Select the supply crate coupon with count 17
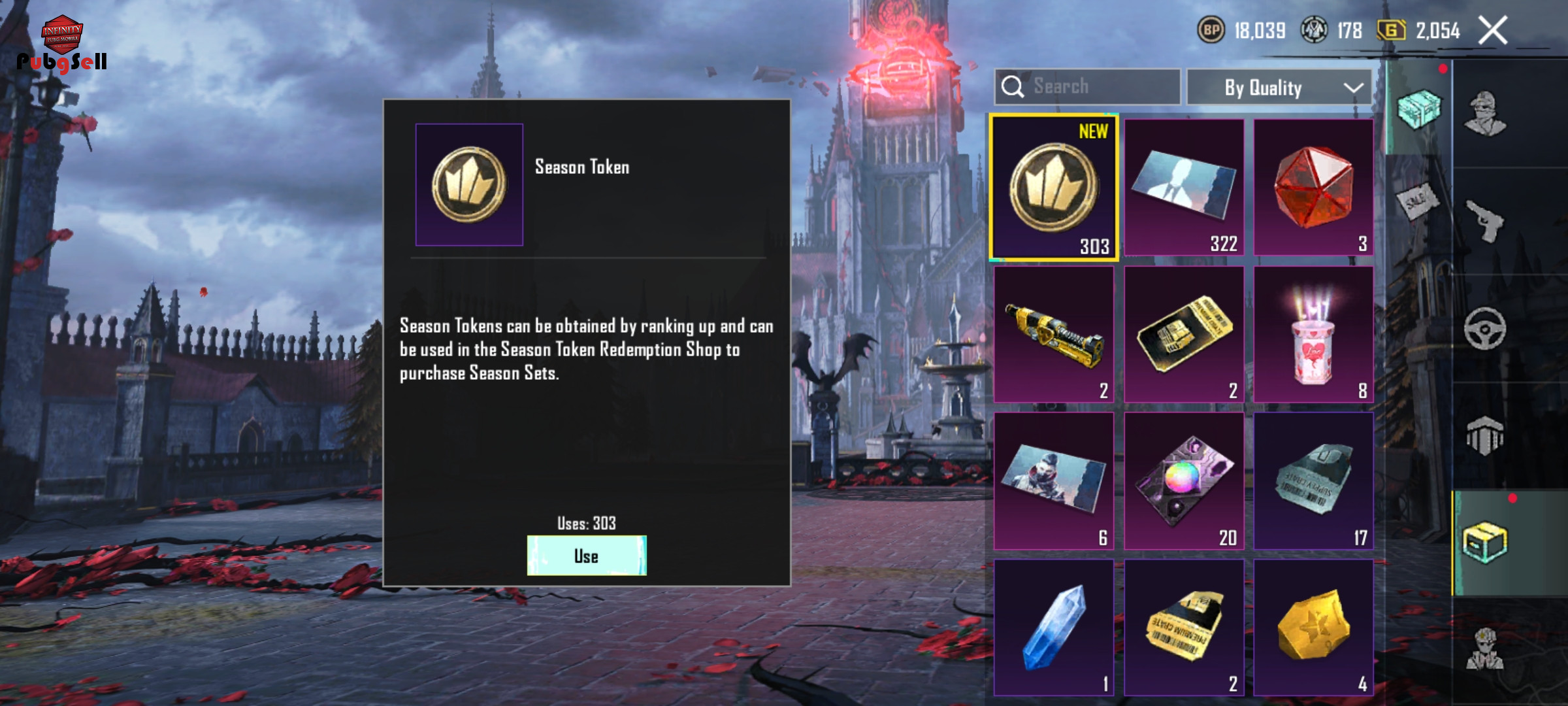This screenshot has height=706, width=1568. [x=1313, y=480]
